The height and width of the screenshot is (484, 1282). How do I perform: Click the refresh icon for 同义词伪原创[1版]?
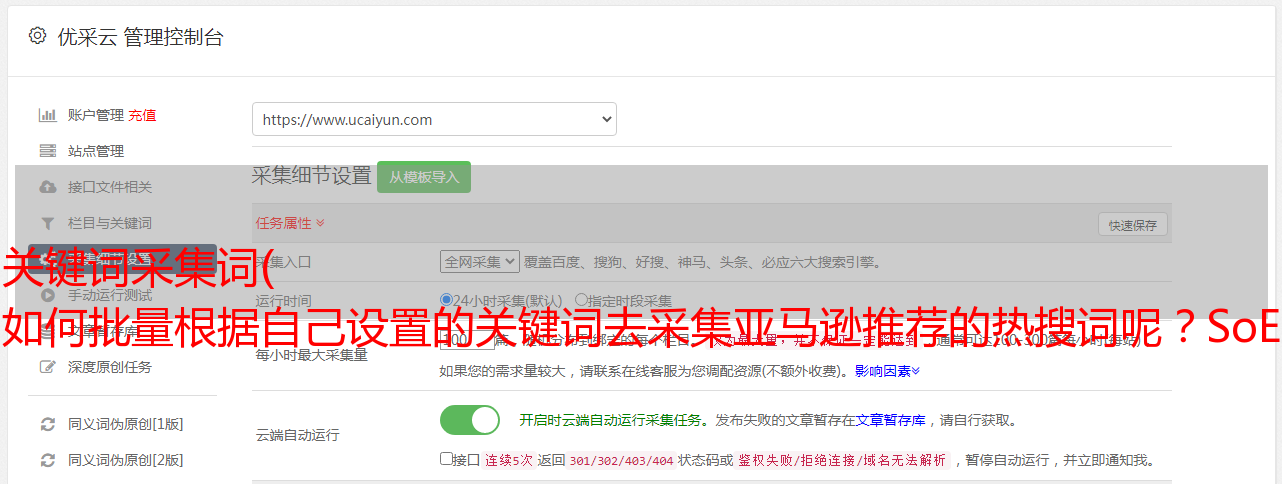point(47,424)
